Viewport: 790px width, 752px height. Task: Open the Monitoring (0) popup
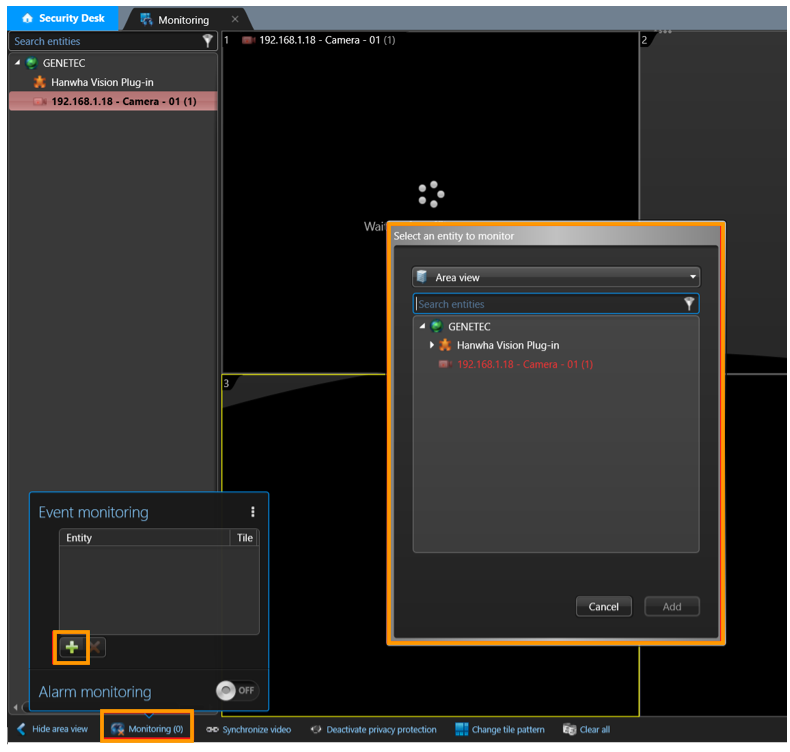click(x=147, y=729)
